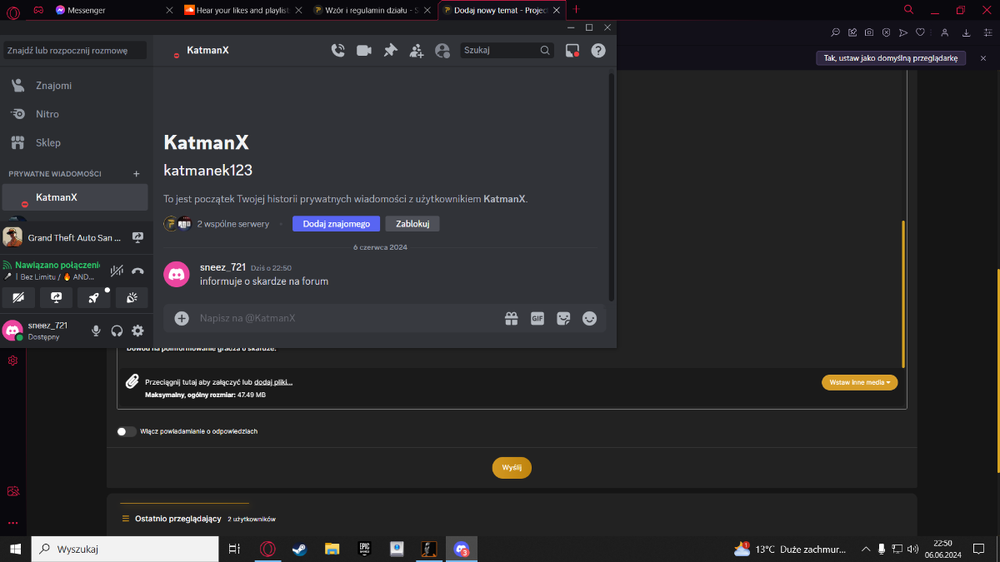Viewport: 1000px width, 562px height.
Task: Switch to the Hear your likes and playlists tab
Action: 242,10
